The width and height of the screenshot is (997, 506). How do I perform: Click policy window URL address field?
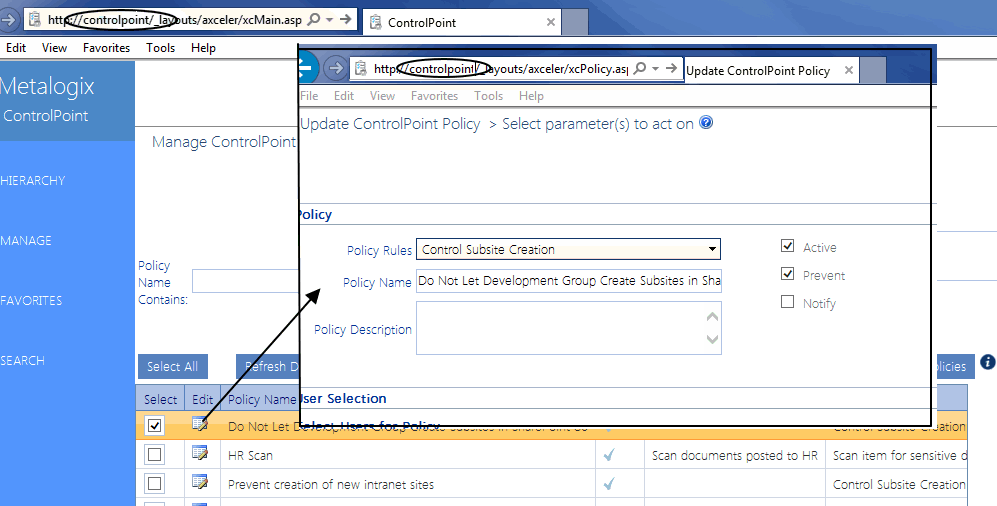pos(500,69)
